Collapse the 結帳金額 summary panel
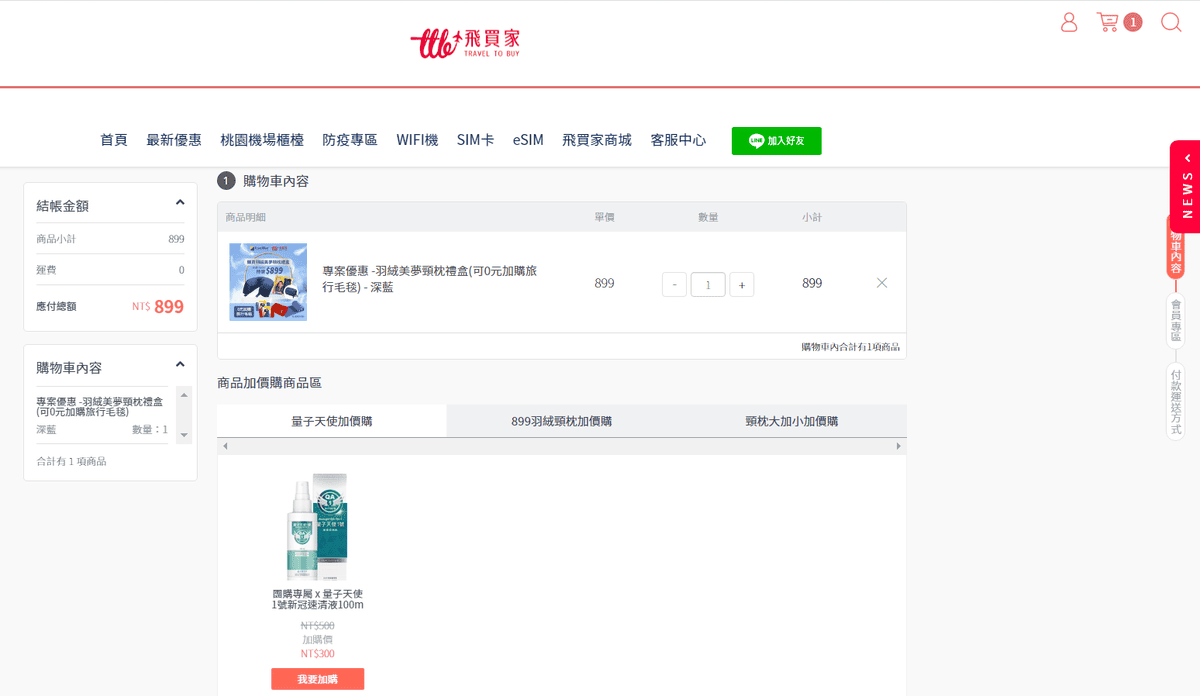The height and width of the screenshot is (696, 1200). 180,201
